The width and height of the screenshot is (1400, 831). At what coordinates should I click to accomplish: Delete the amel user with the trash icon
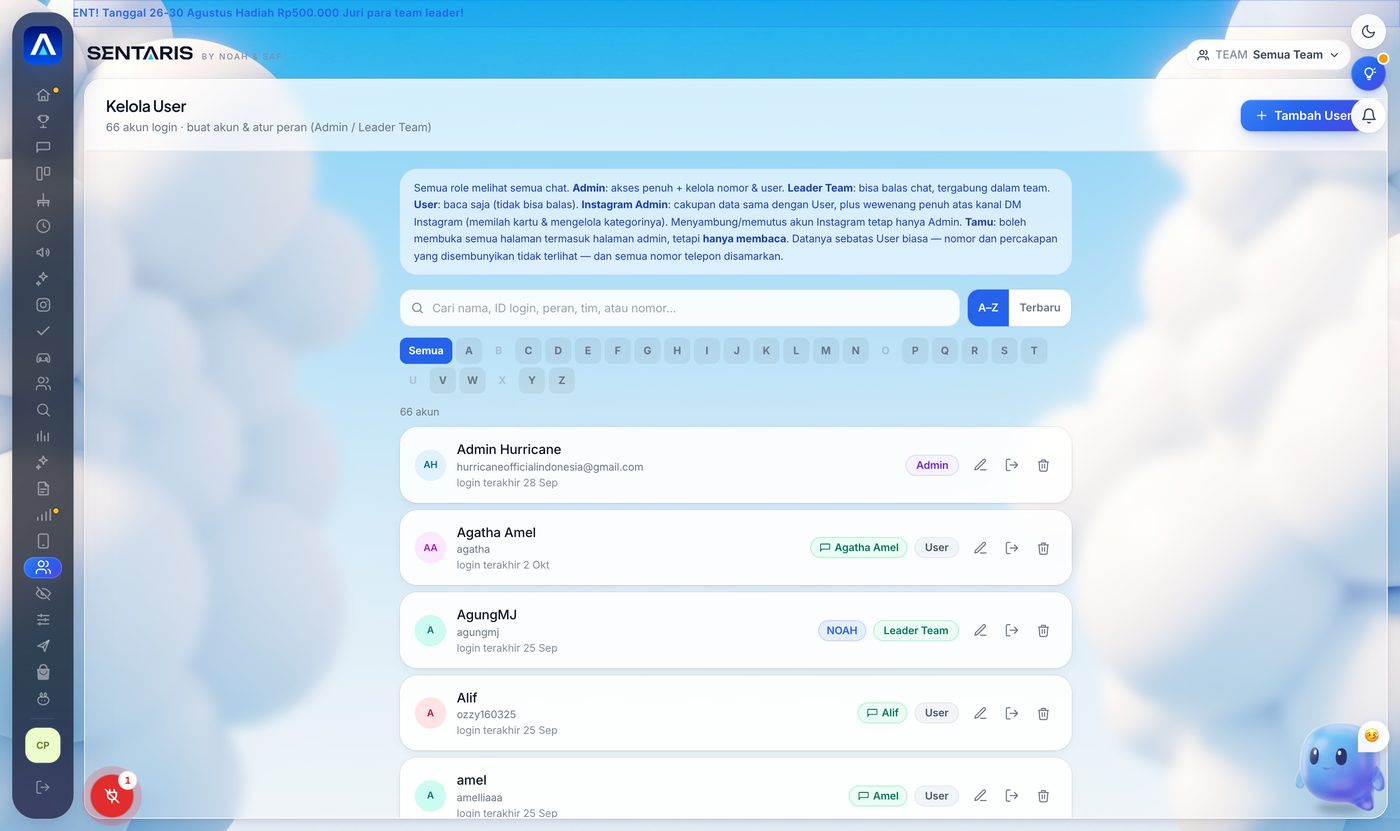[x=1043, y=796]
